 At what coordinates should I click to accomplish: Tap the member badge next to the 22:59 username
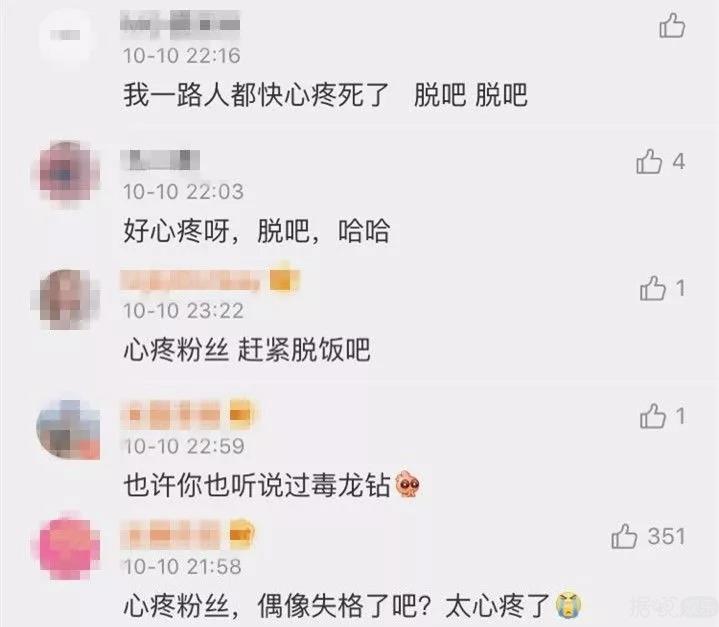click(x=242, y=414)
